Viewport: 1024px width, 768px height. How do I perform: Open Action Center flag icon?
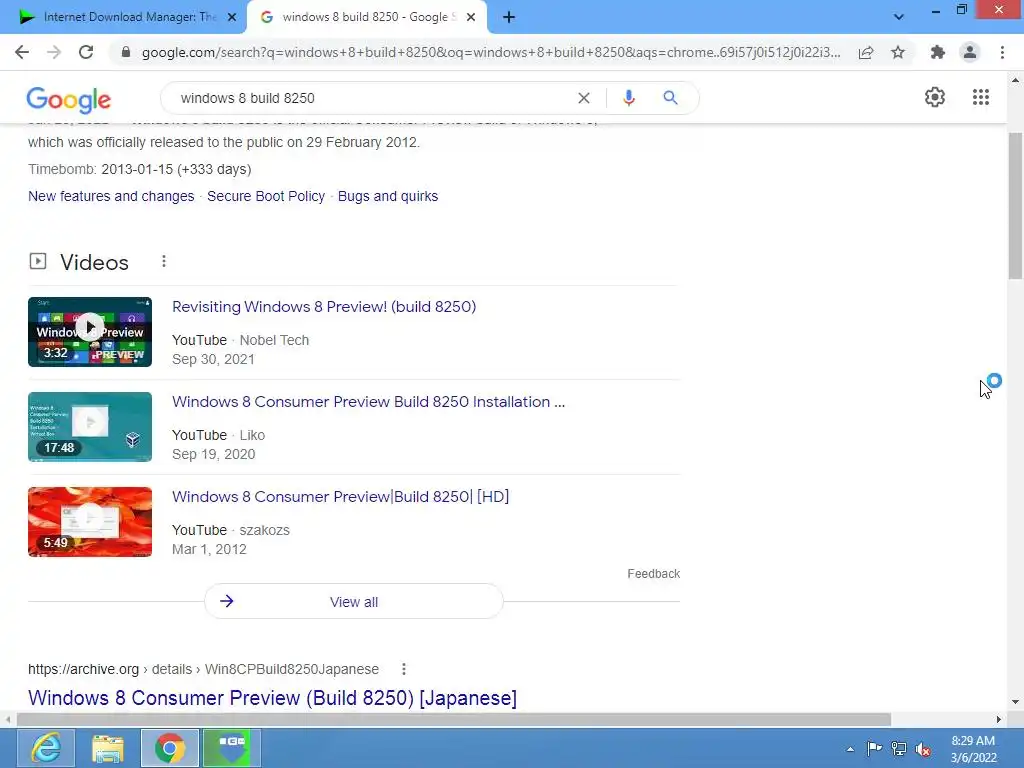(874, 748)
